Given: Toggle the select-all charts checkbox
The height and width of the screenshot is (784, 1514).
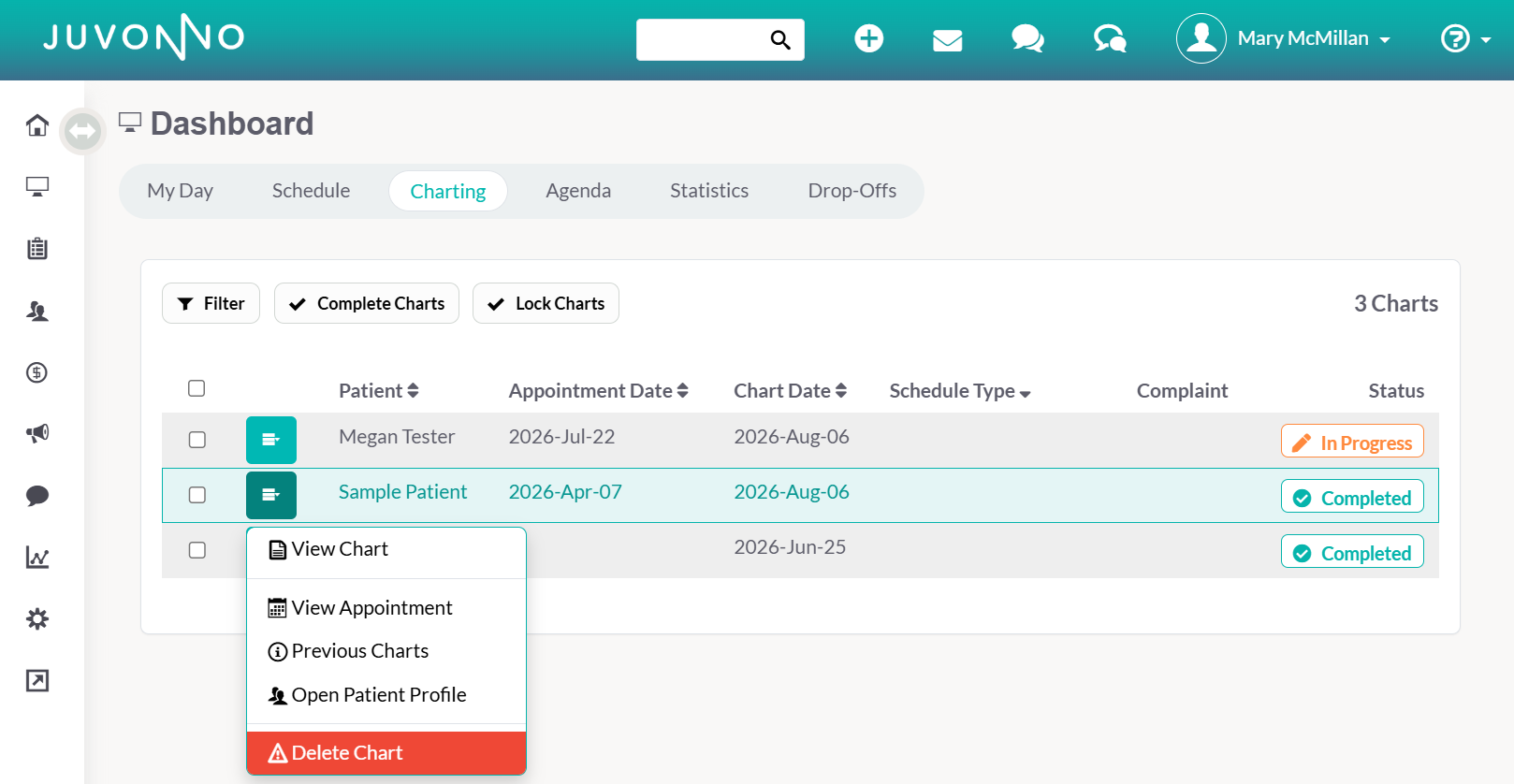Looking at the screenshot, I should tap(197, 388).
